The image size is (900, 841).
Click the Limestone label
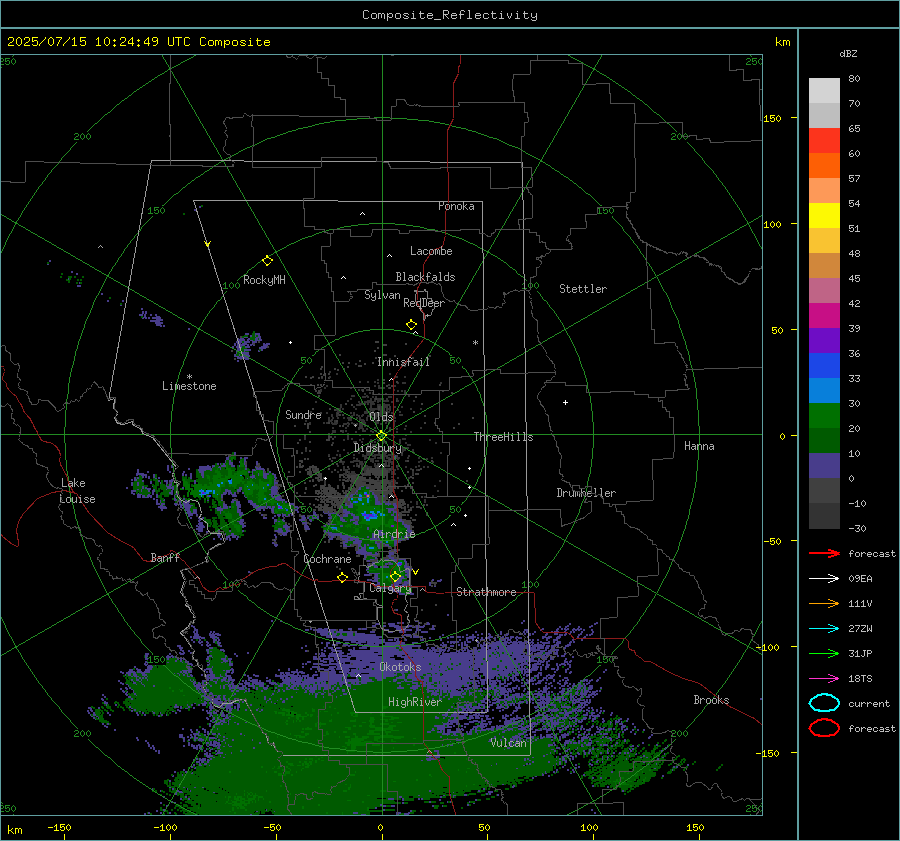[189, 386]
